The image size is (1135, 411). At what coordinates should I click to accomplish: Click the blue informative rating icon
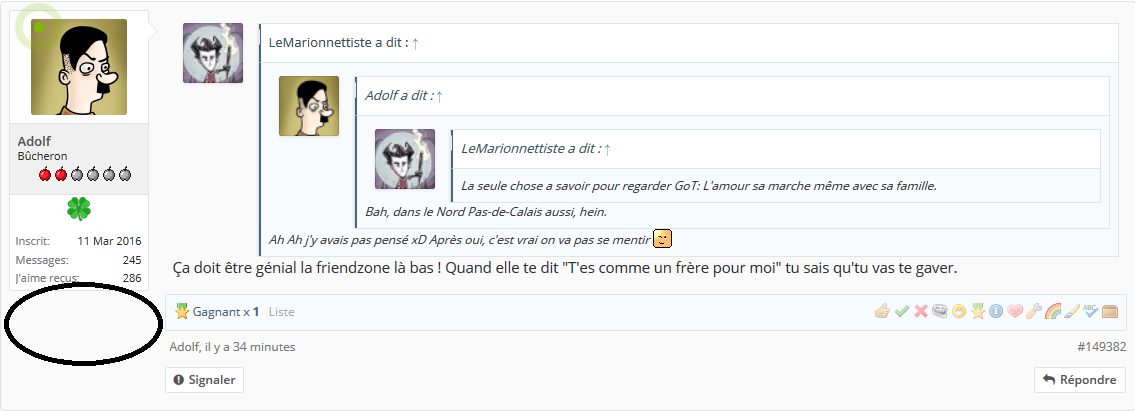[996, 311]
